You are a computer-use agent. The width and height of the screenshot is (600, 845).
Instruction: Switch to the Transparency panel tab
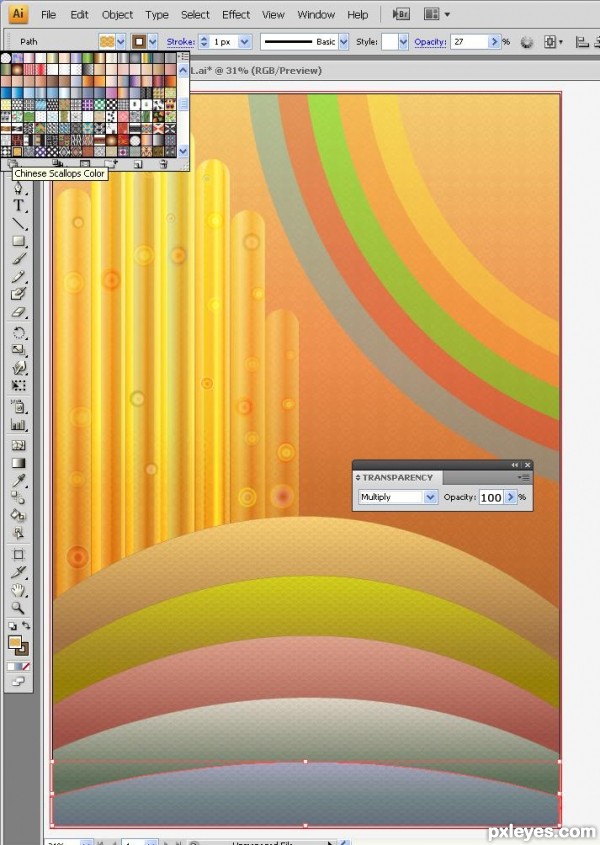tap(398, 477)
